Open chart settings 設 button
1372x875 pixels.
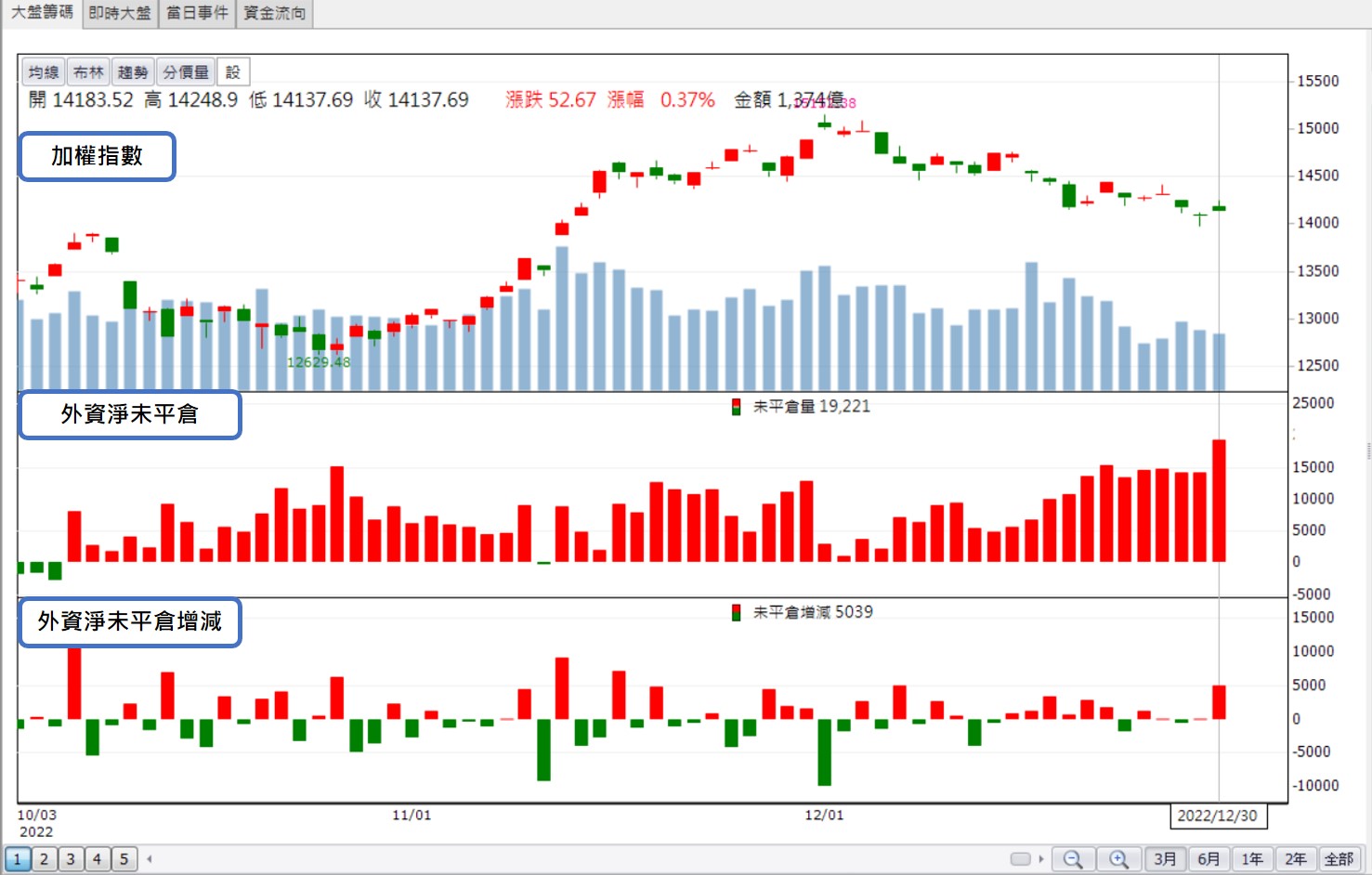233,72
